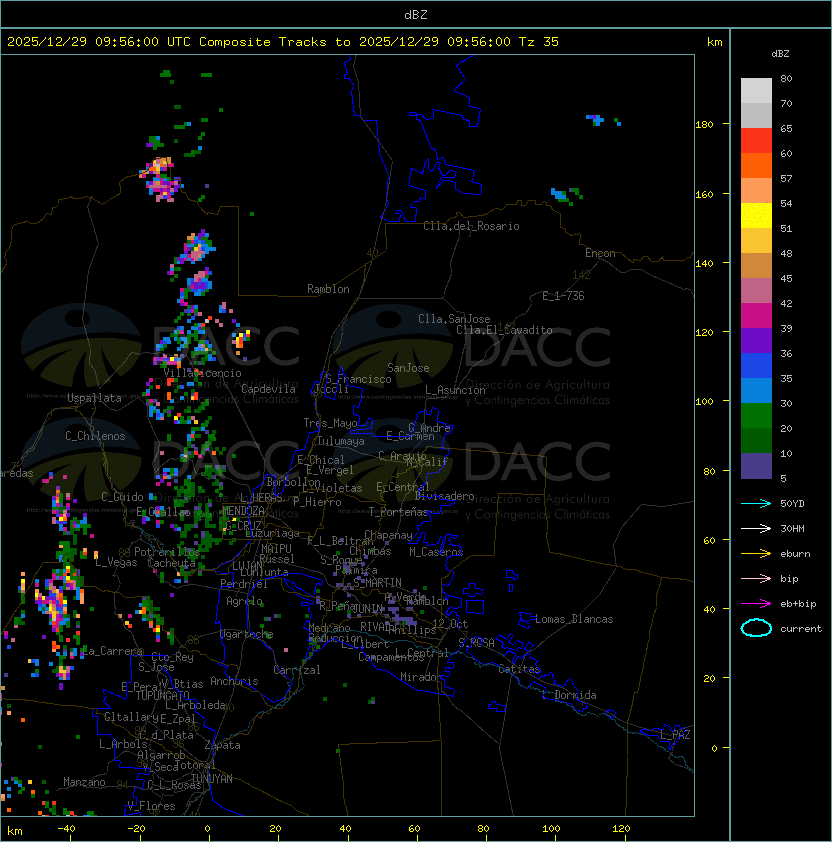Click the Villavicencio map label
This screenshot has width=832, height=842.
pyautogui.click(x=202, y=373)
